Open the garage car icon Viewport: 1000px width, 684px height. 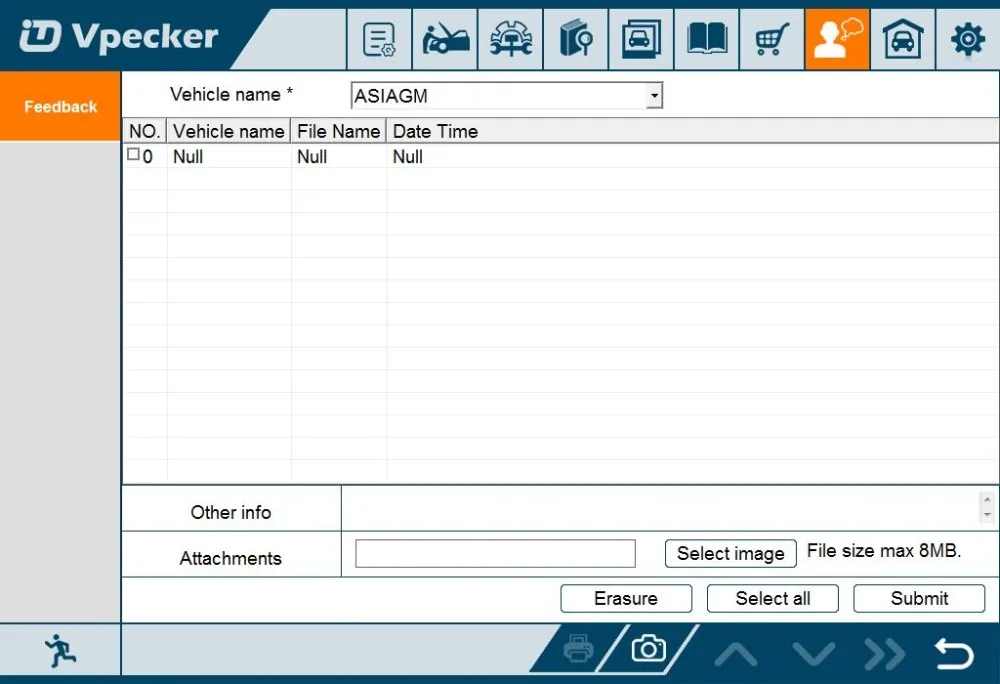[903, 40]
